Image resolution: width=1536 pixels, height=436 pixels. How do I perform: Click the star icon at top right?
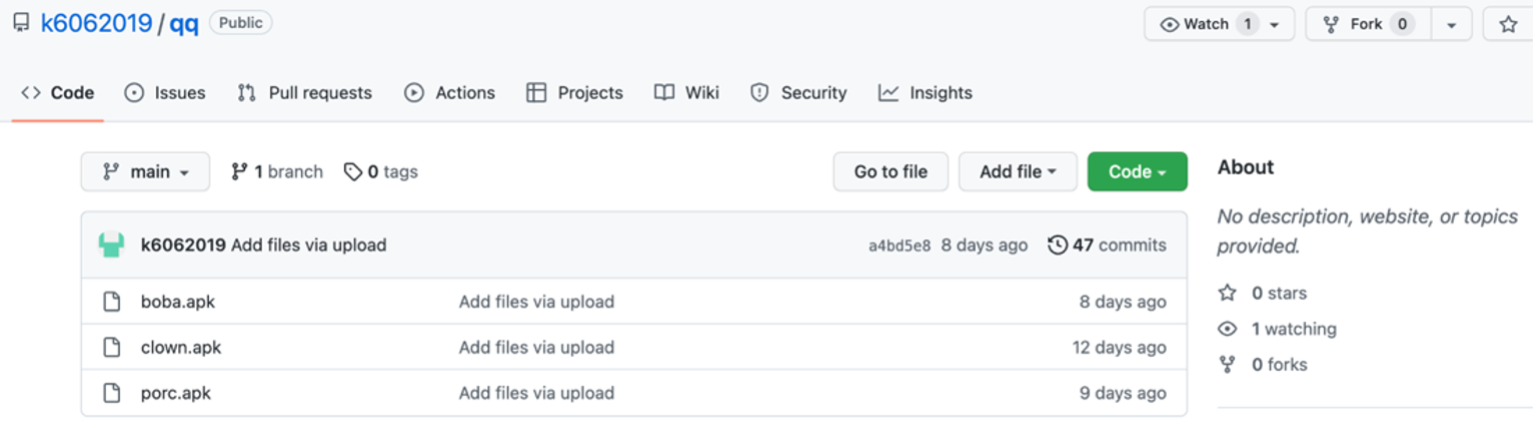(x=1508, y=25)
